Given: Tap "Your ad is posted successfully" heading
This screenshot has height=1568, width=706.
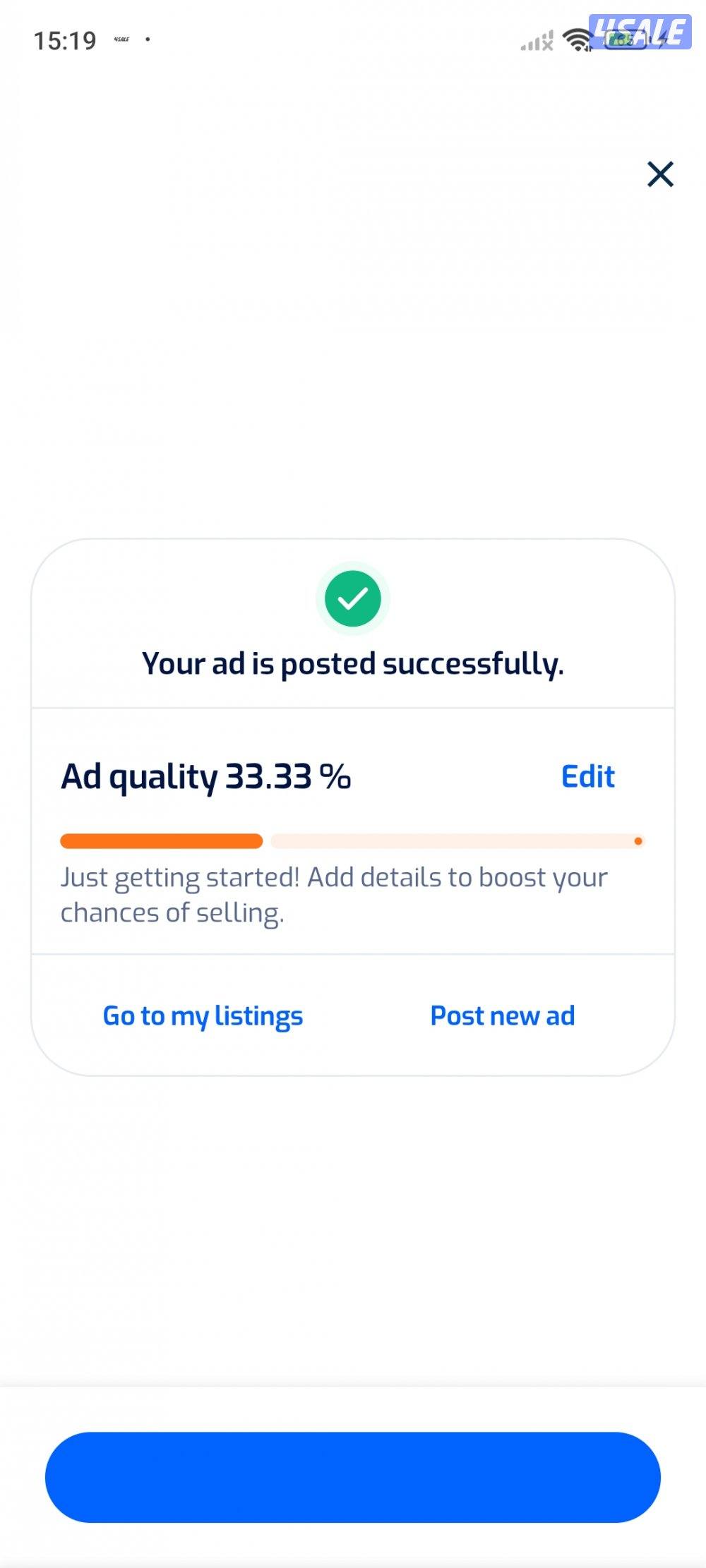Looking at the screenshot, I should pyautogui.click(x=353, y=663).
